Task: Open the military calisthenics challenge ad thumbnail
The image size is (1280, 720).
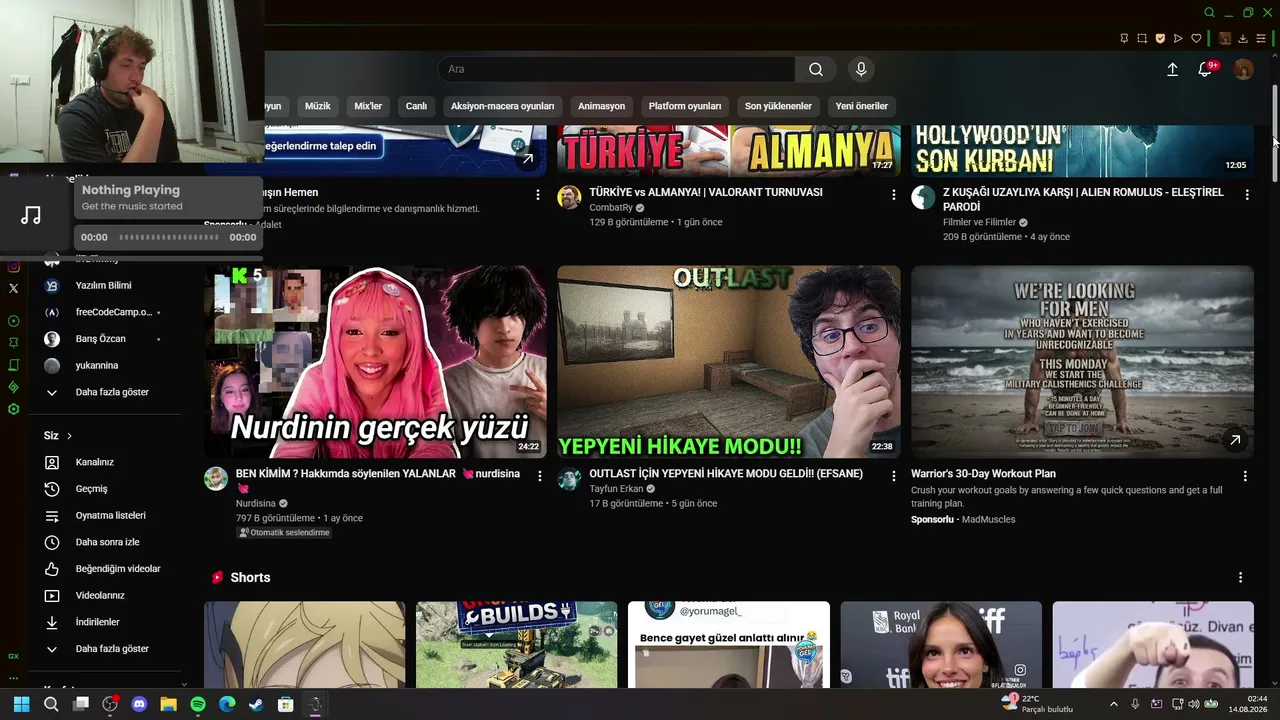Action: point(1082,362)
